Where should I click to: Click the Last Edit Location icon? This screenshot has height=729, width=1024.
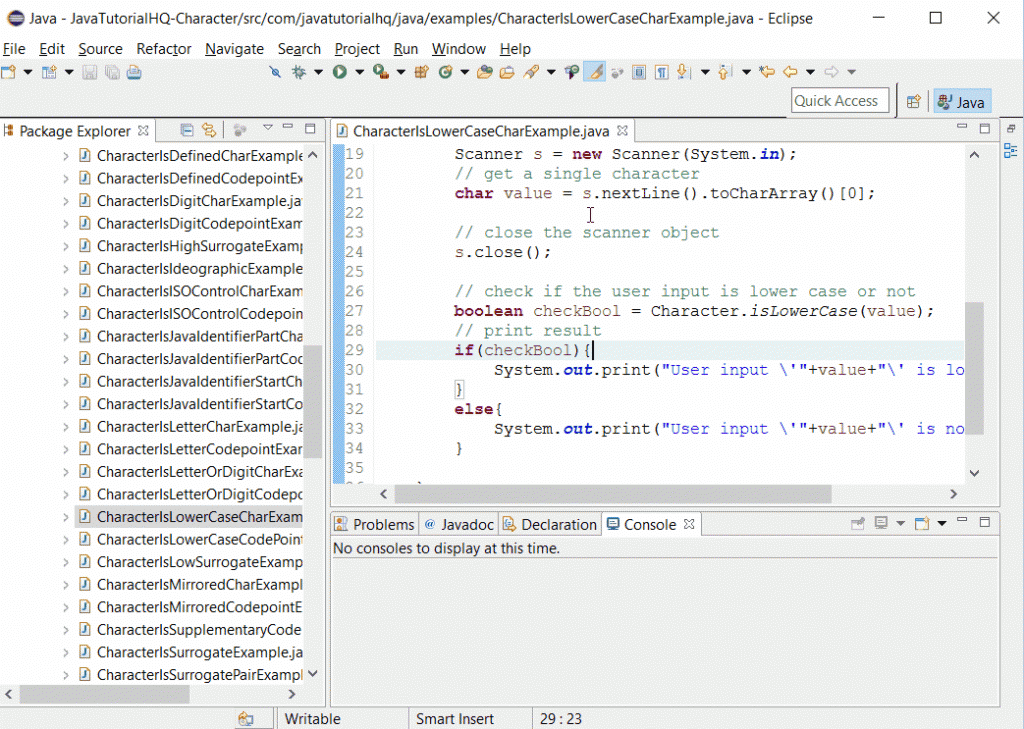pos(767,72)
